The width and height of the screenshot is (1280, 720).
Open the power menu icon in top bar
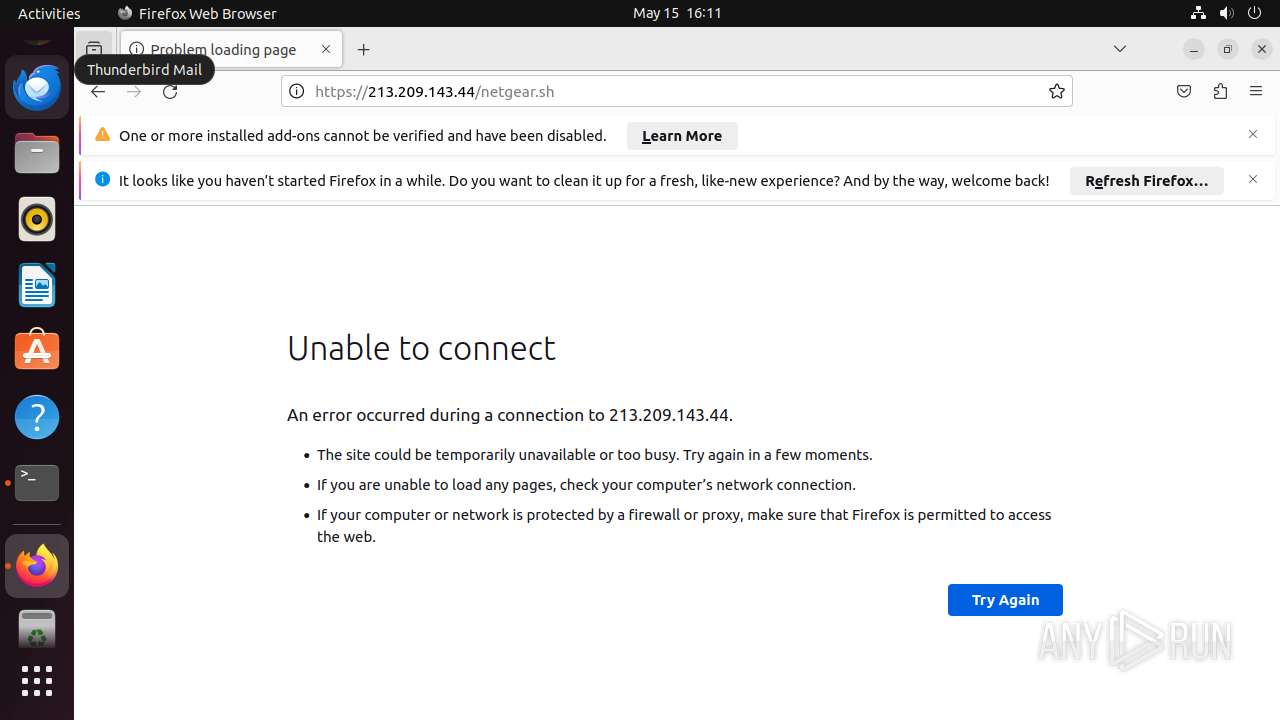pos(1256,13)
